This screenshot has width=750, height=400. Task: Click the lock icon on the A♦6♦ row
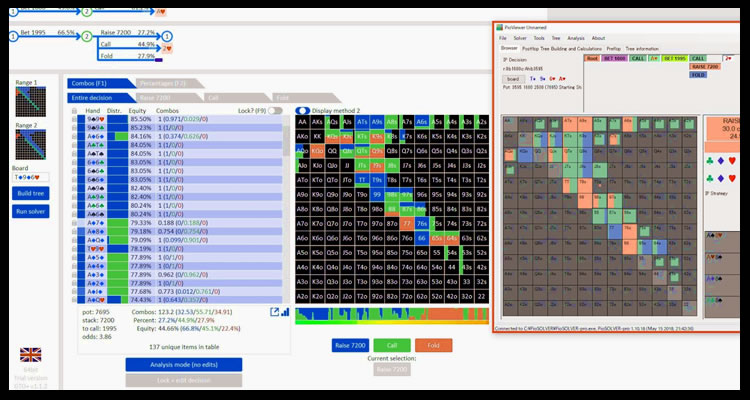coord(74,136)
